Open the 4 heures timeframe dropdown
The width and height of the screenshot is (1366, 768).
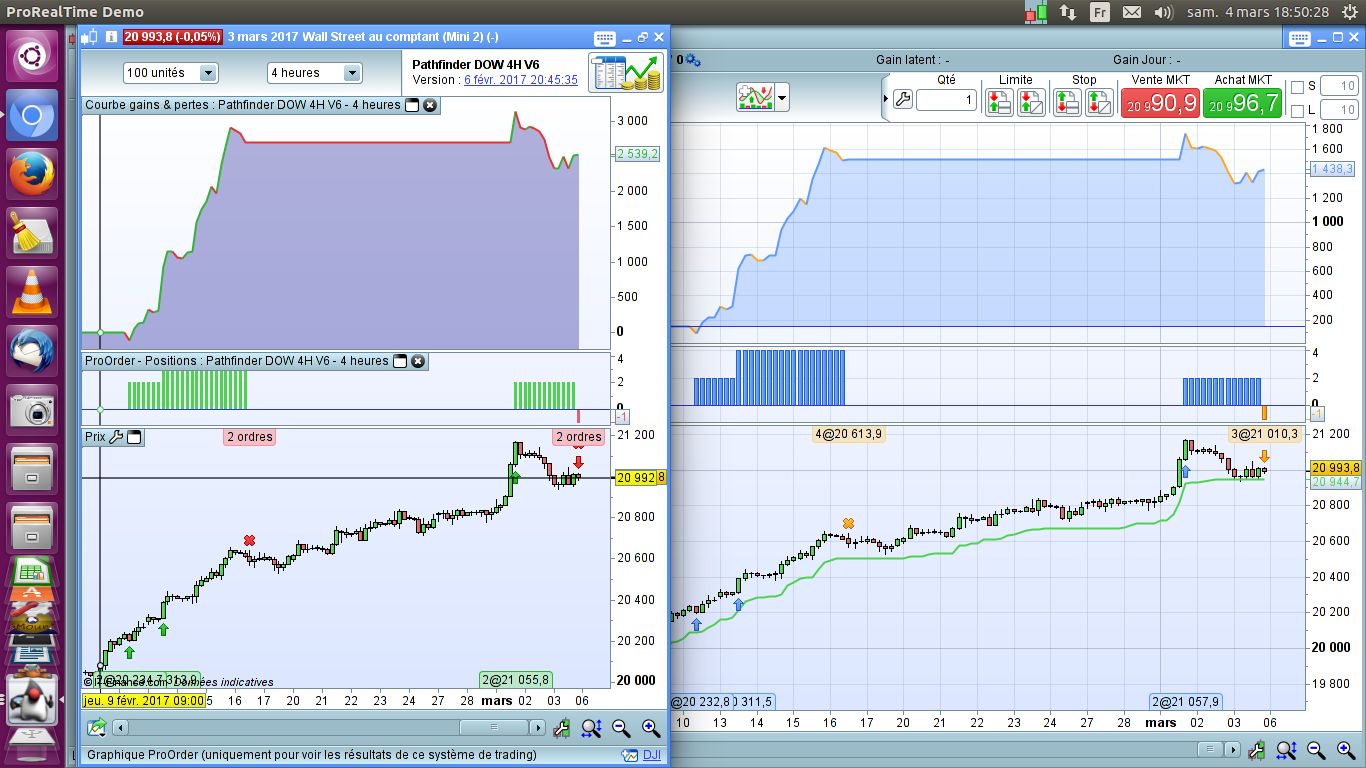[314, 73]
